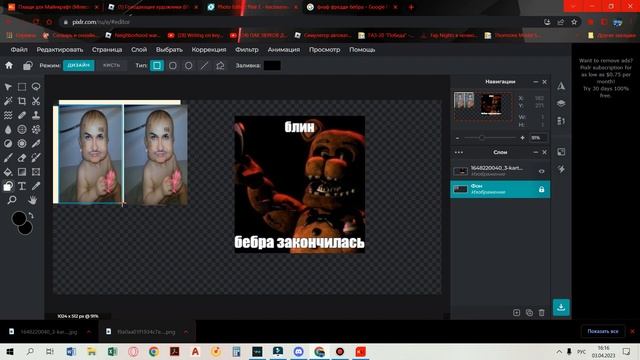Select the droplet Blur/Sharpen tool

tap(8, 129)
